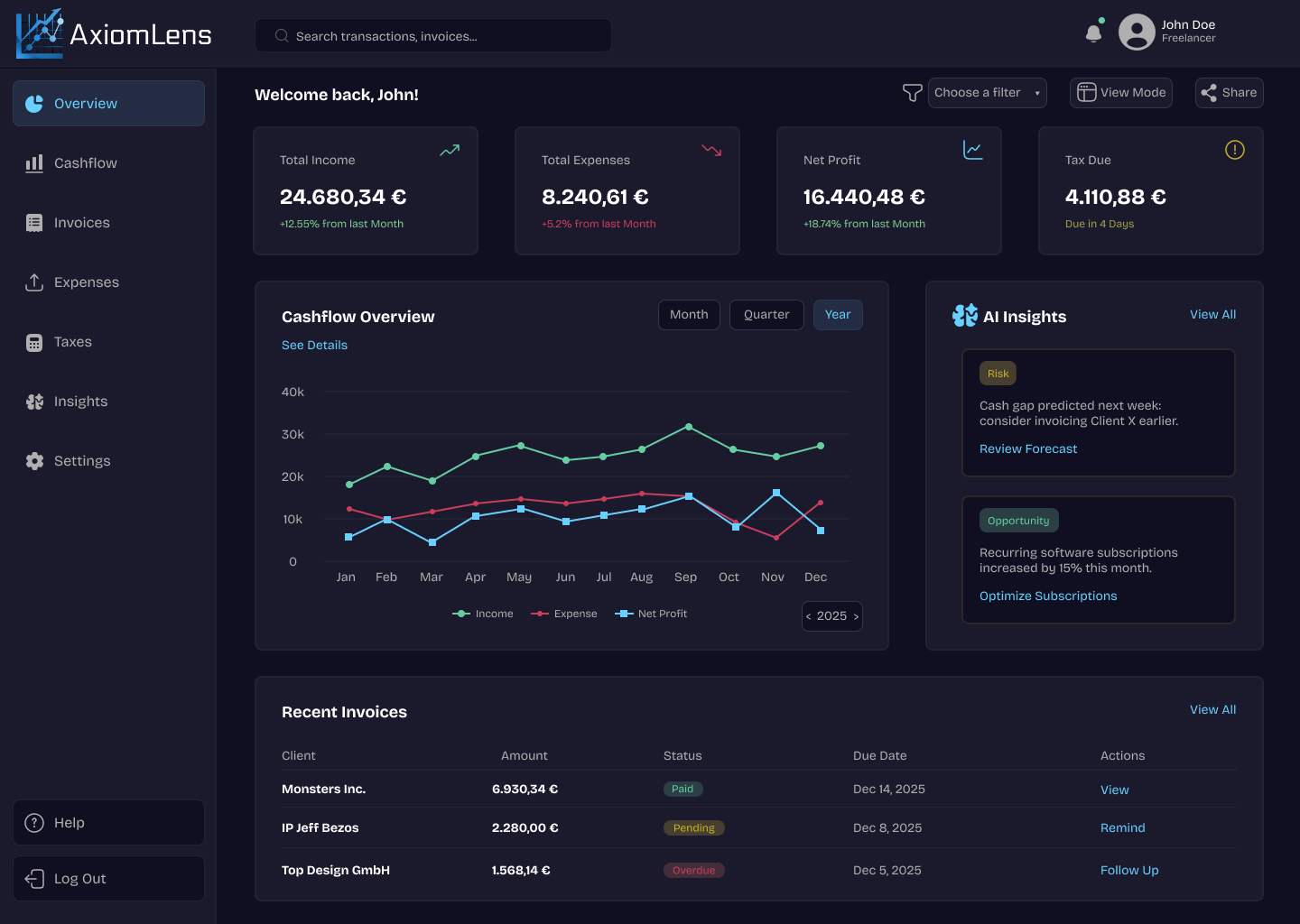Select the Year chart range
The height and width of the screenshot is (924, 1300).
click(838, 315)
